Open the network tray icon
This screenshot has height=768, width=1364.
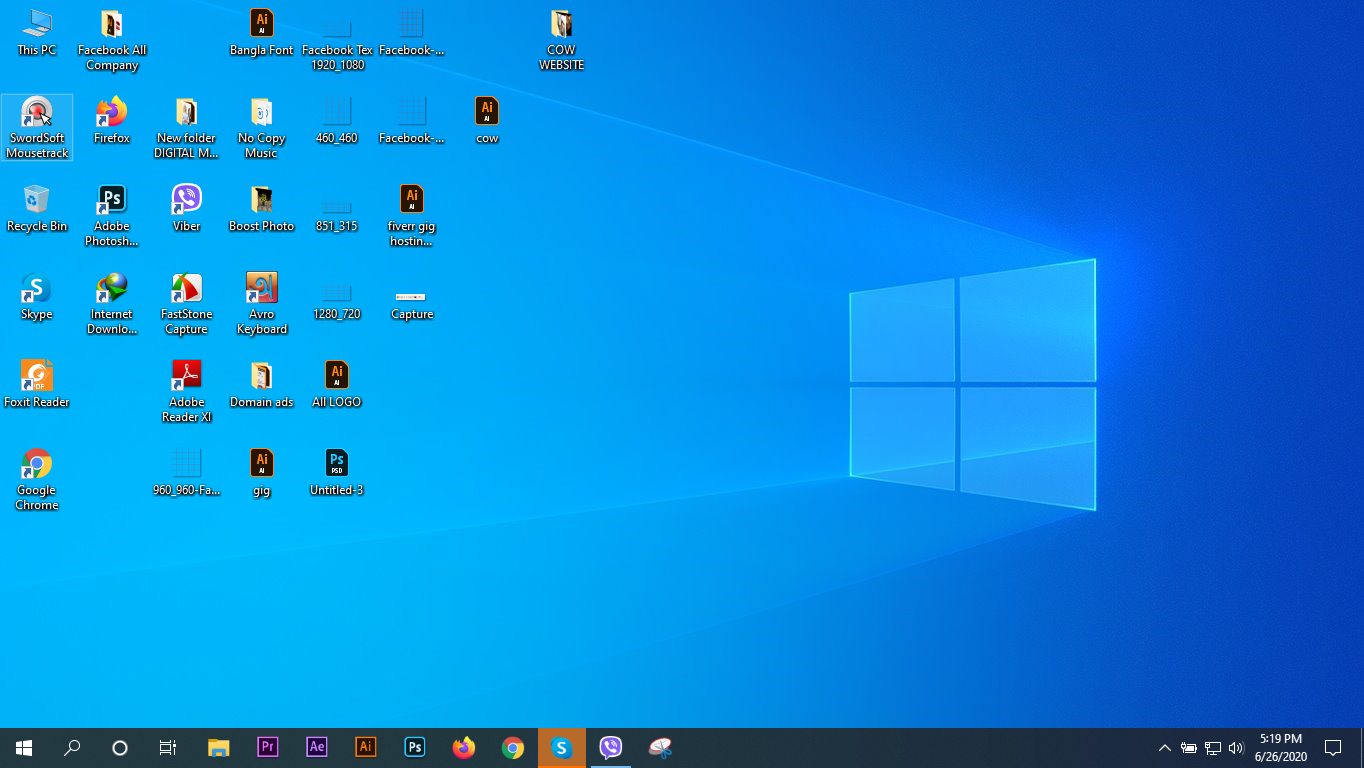[x=1212, y=748]
